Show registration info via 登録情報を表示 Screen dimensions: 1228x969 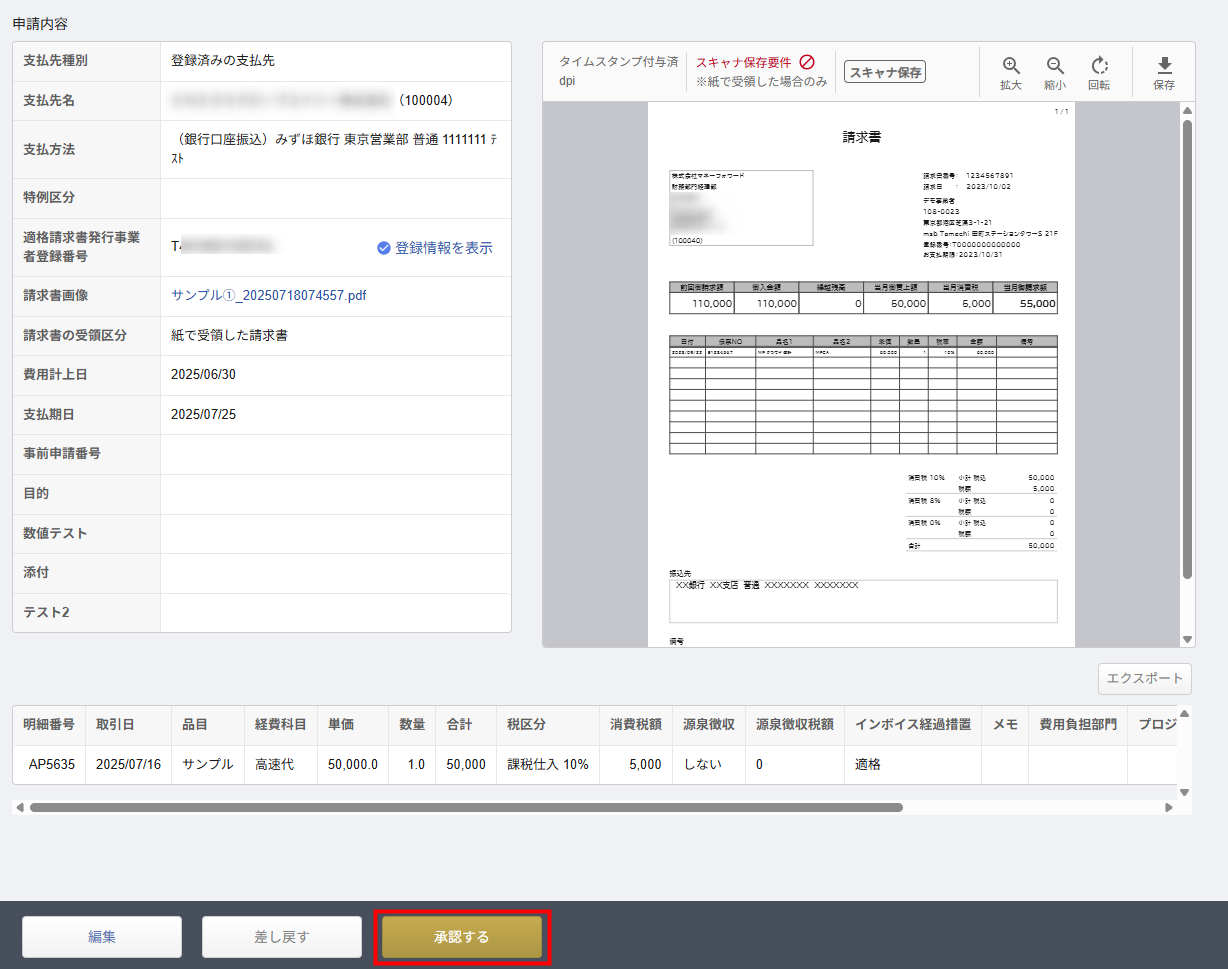[x=443, y=248]
